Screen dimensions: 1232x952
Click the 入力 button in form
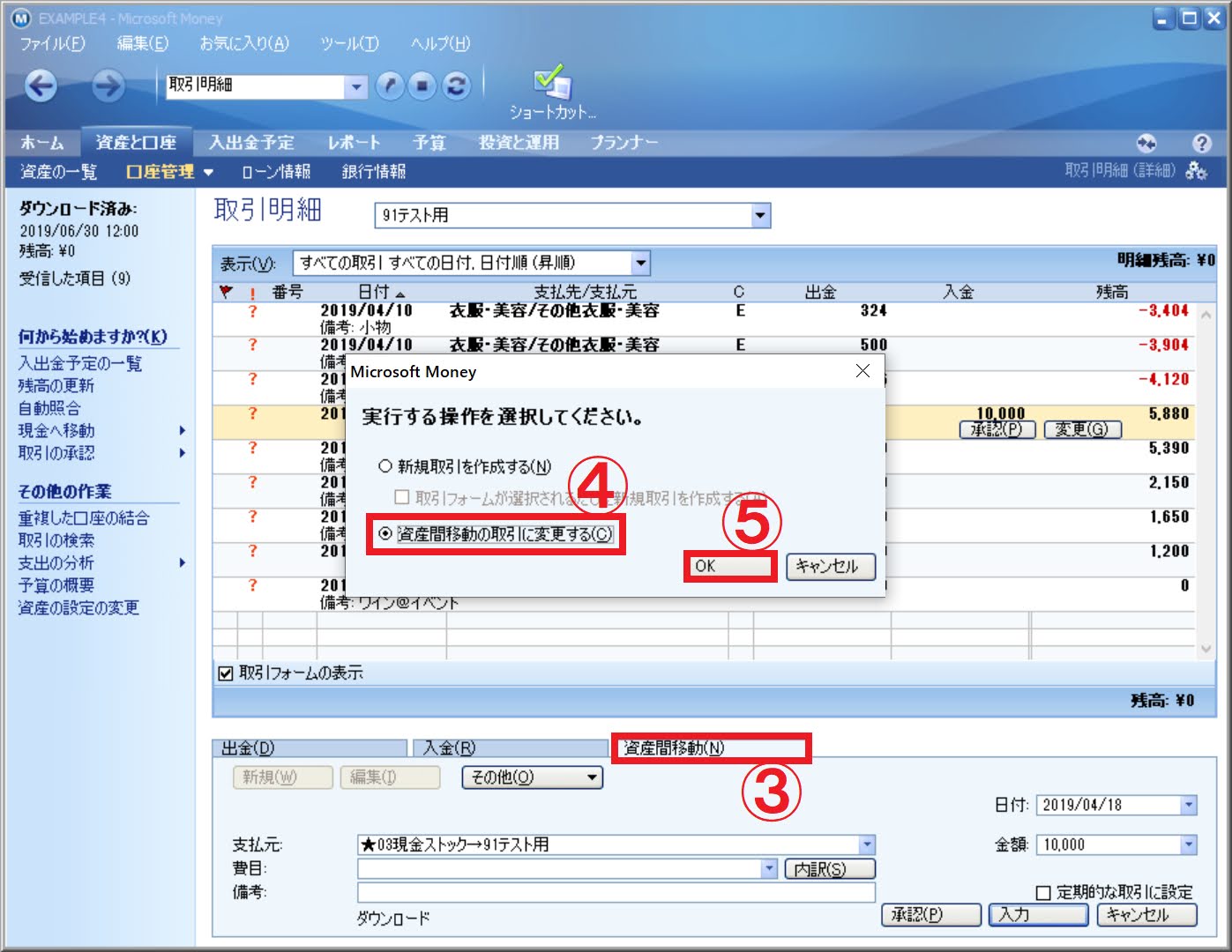1038,915
